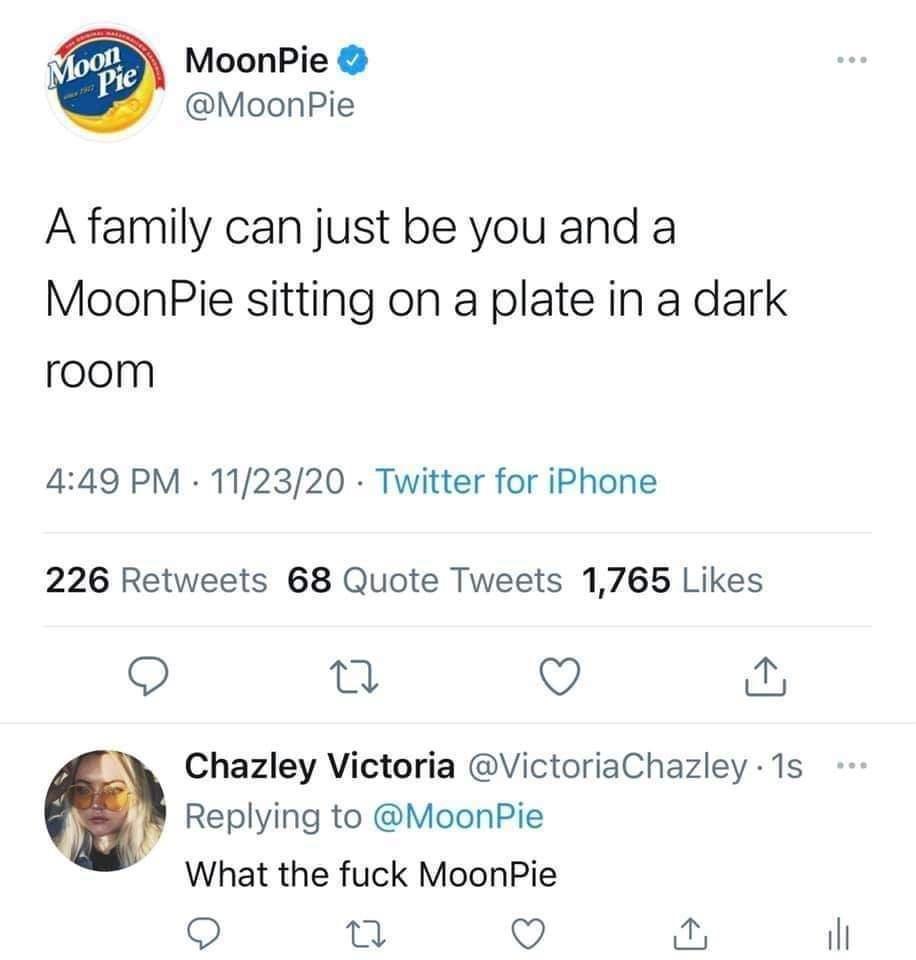
Task: Retweet Chazley Victoria's reply
Action: (367, 935)
